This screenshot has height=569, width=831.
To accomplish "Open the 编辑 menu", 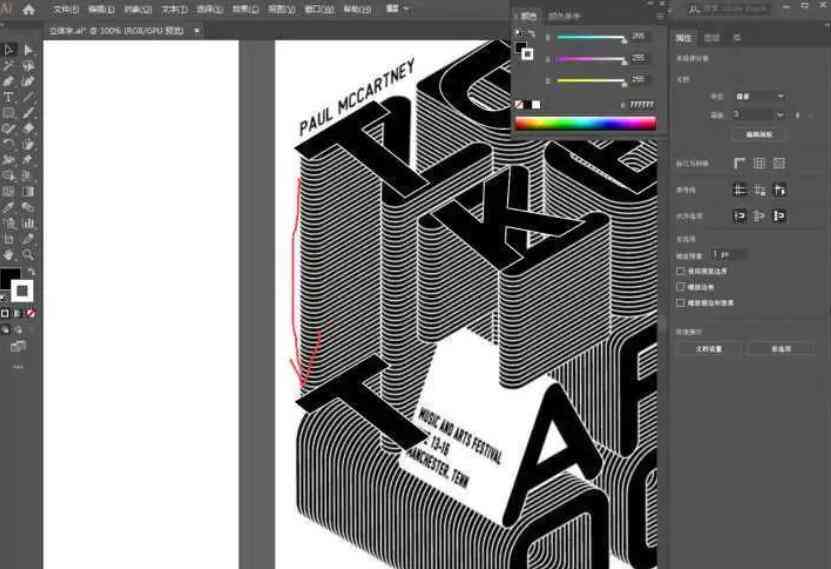I will click(101, 10).
